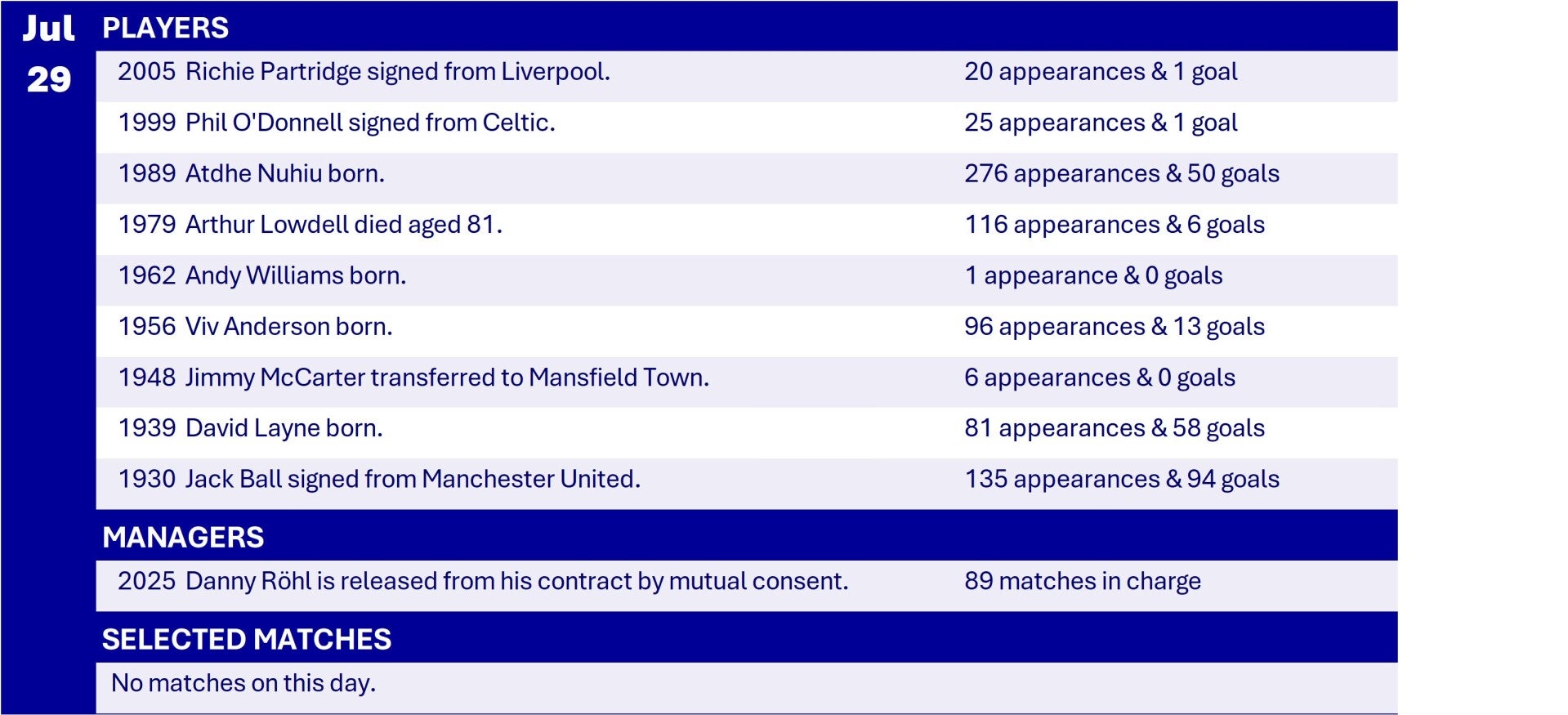Click Jimmy McCarter transferred to Mansfield Town
Screen dimensions: 1568x715
click(x=413, y=378)
